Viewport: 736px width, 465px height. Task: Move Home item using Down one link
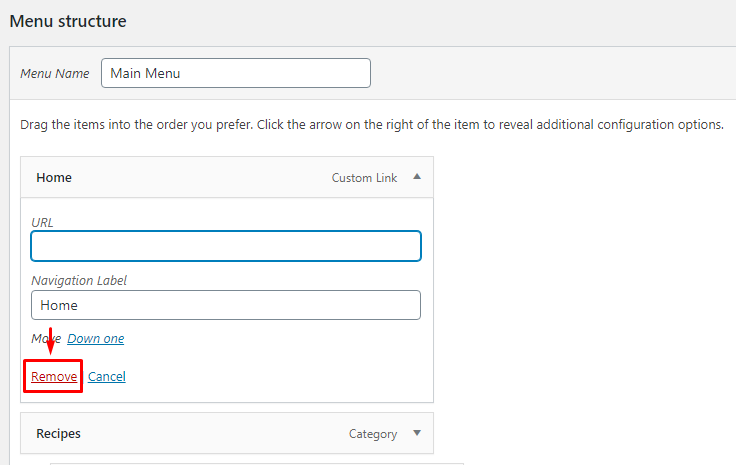pos(96,339)
